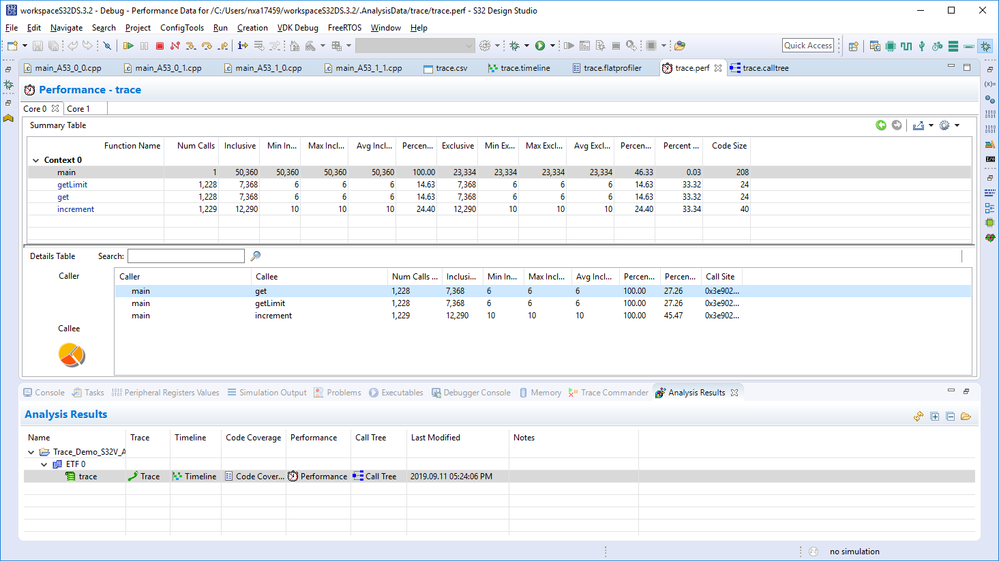Click the green back arrow in Summary Table
This screenshot has height=561, width=999.
click(x=881, y=125)
